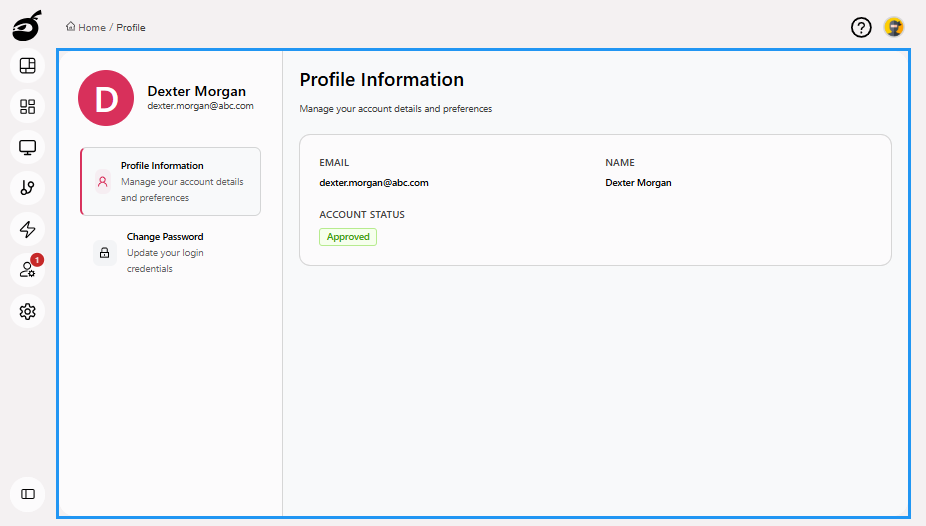Click the person icon beside Profile Information
Image resolution: width=926 pixels, height=526 pixels.
[103, 181]
